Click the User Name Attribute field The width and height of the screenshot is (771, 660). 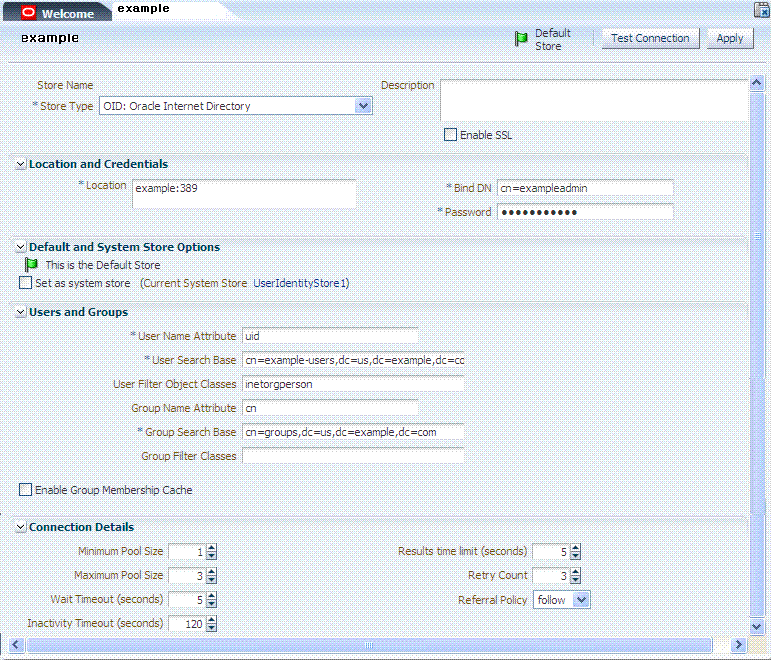(330, 336)
